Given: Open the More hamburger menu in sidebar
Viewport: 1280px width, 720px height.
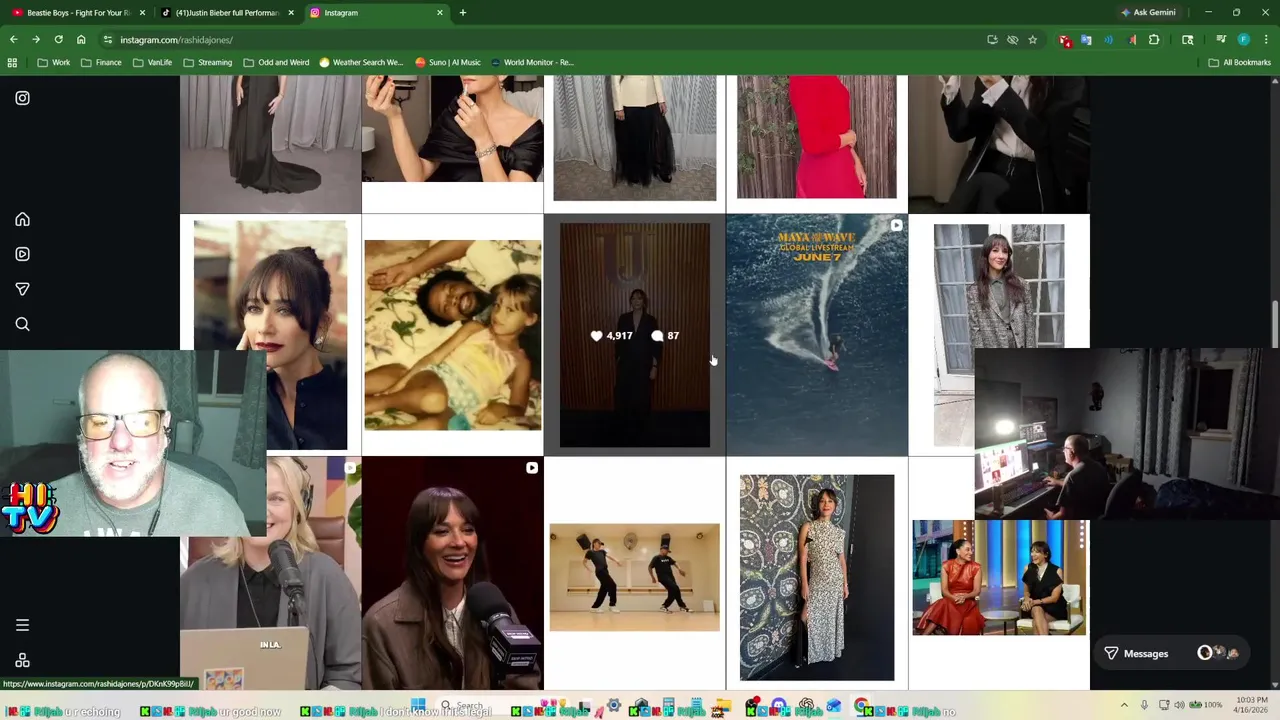Looking at the screenshot, I should pyautogui.click(x=22, y=625).
